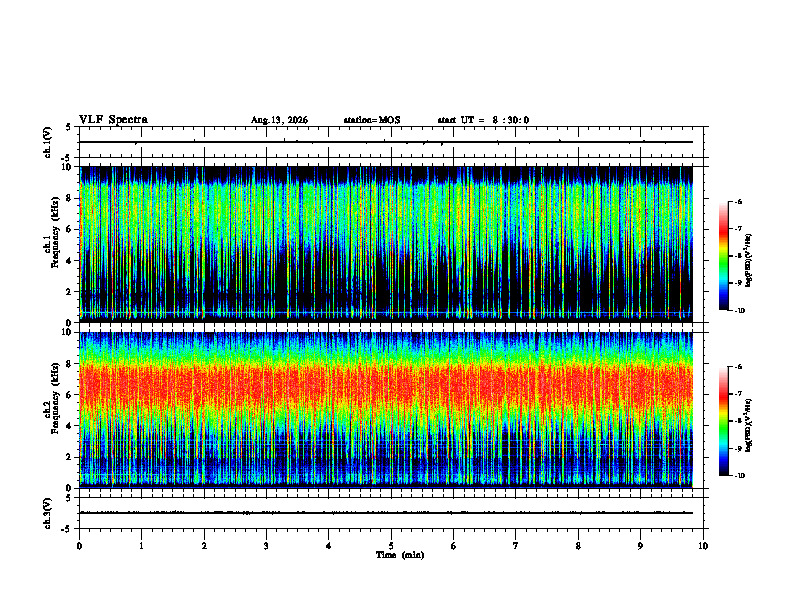Click time axis tick label "9"
Image resolution: width=792 pixels, height=612 pixels.
click(640, 546)
